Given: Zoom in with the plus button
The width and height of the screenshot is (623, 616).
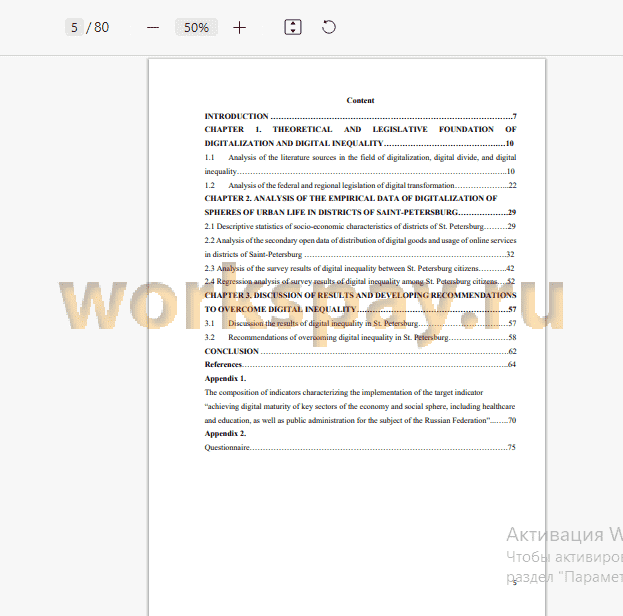Looking at the screenshot, I should click(239, 27).
